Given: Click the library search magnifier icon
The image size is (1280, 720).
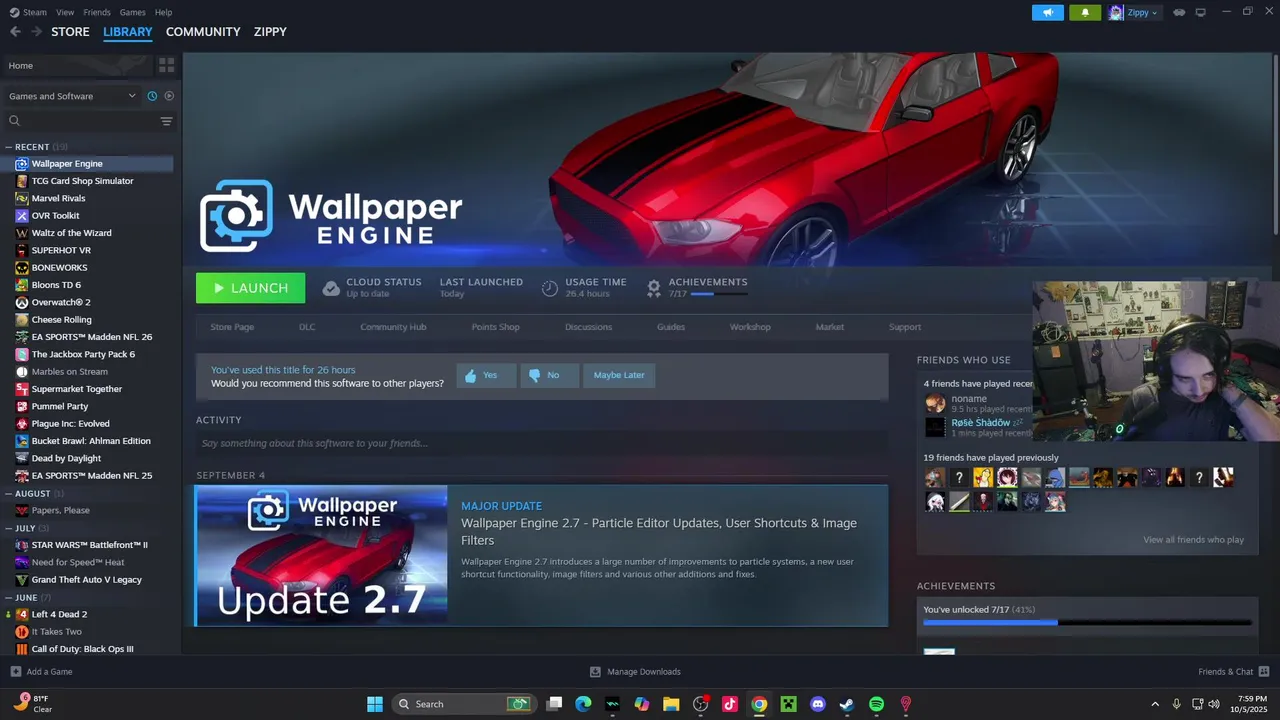Looking at the screenshot, I should [x=14, y=121].
